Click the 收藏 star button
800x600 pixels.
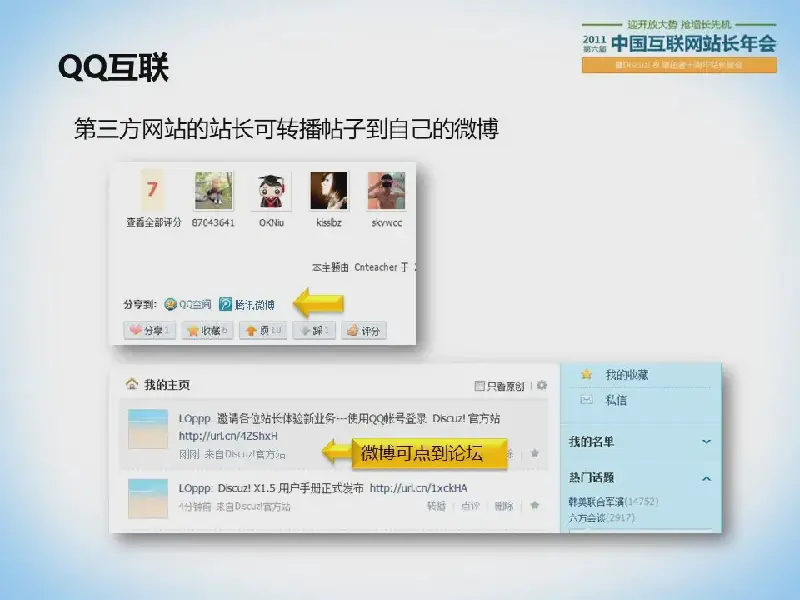[207, 331]
